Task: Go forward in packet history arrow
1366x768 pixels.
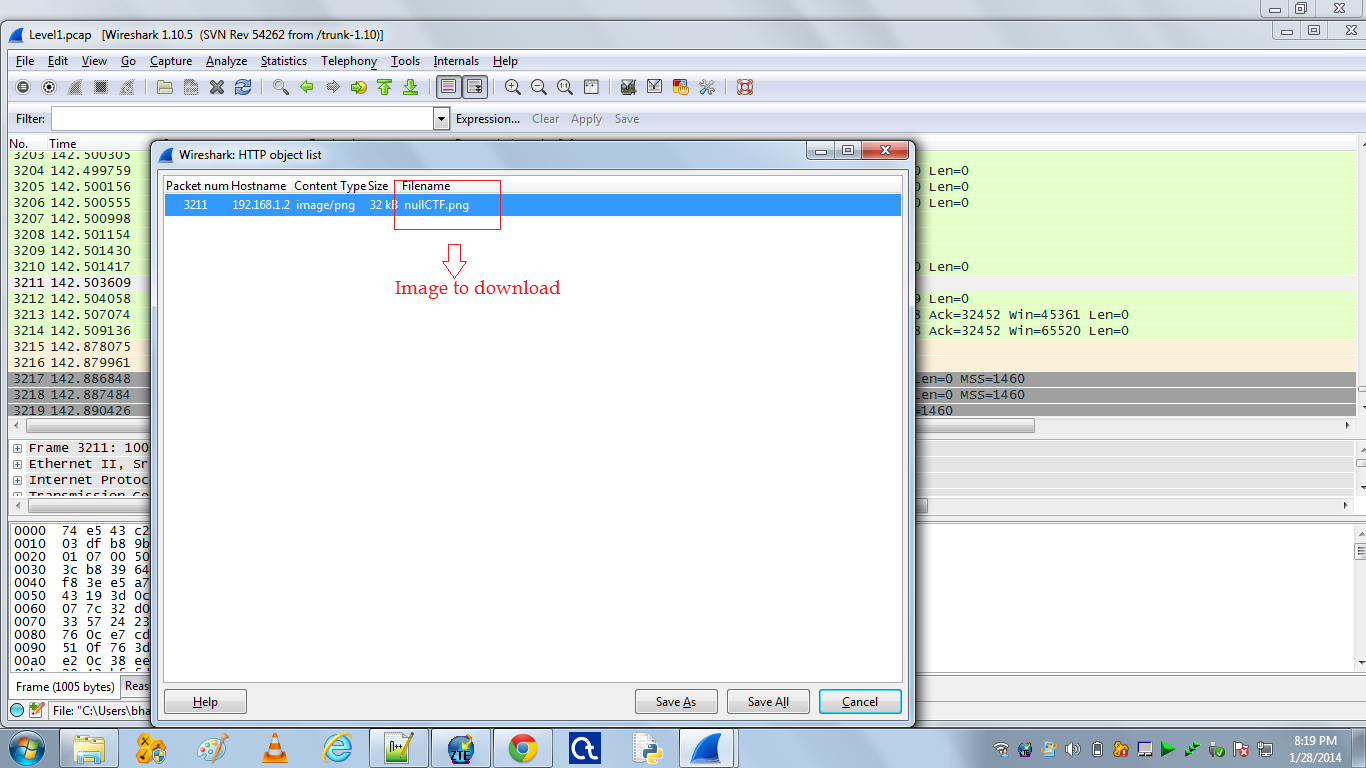Action: (333, 87)
